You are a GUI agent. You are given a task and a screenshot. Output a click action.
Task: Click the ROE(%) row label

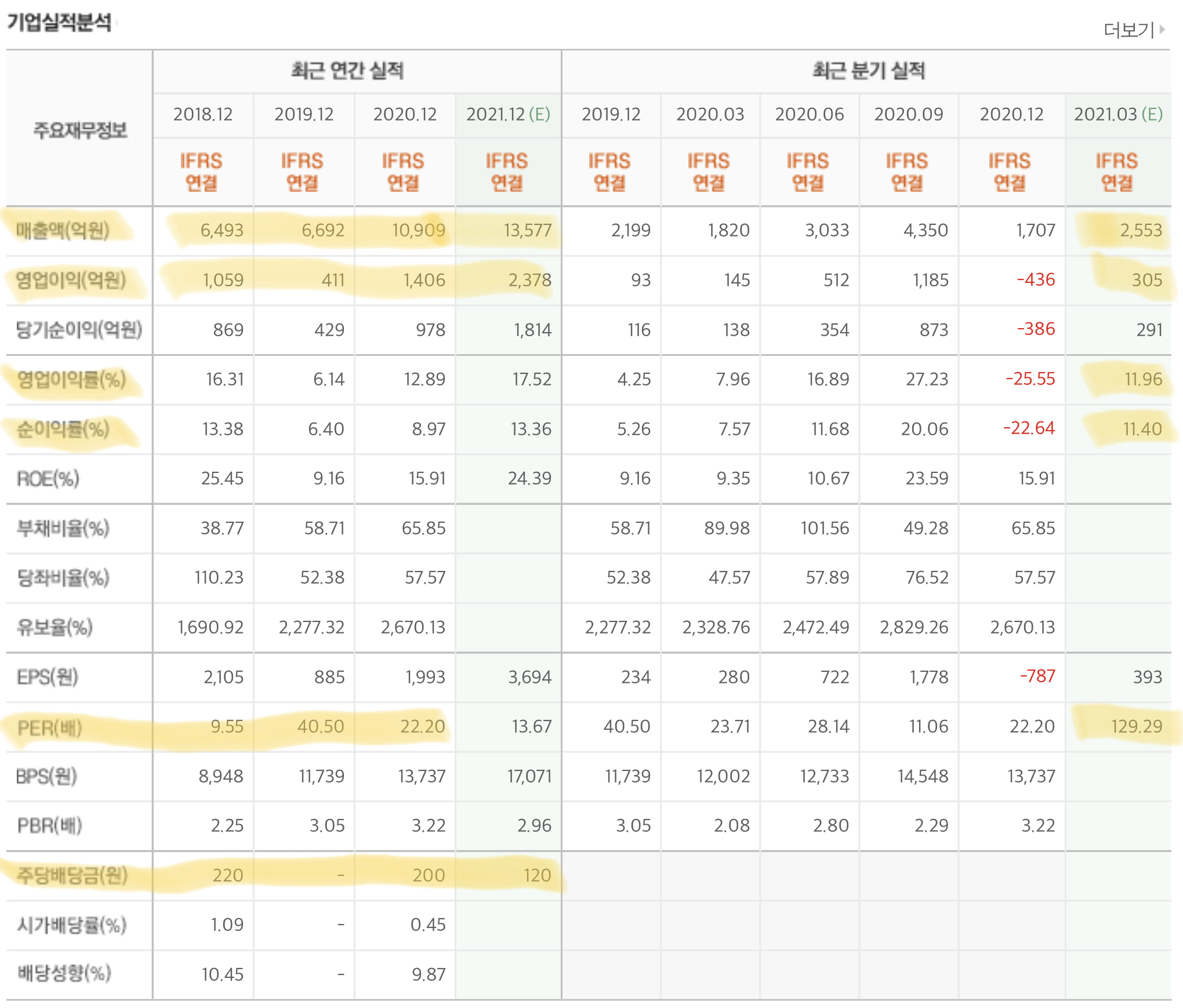click(48, 479)
